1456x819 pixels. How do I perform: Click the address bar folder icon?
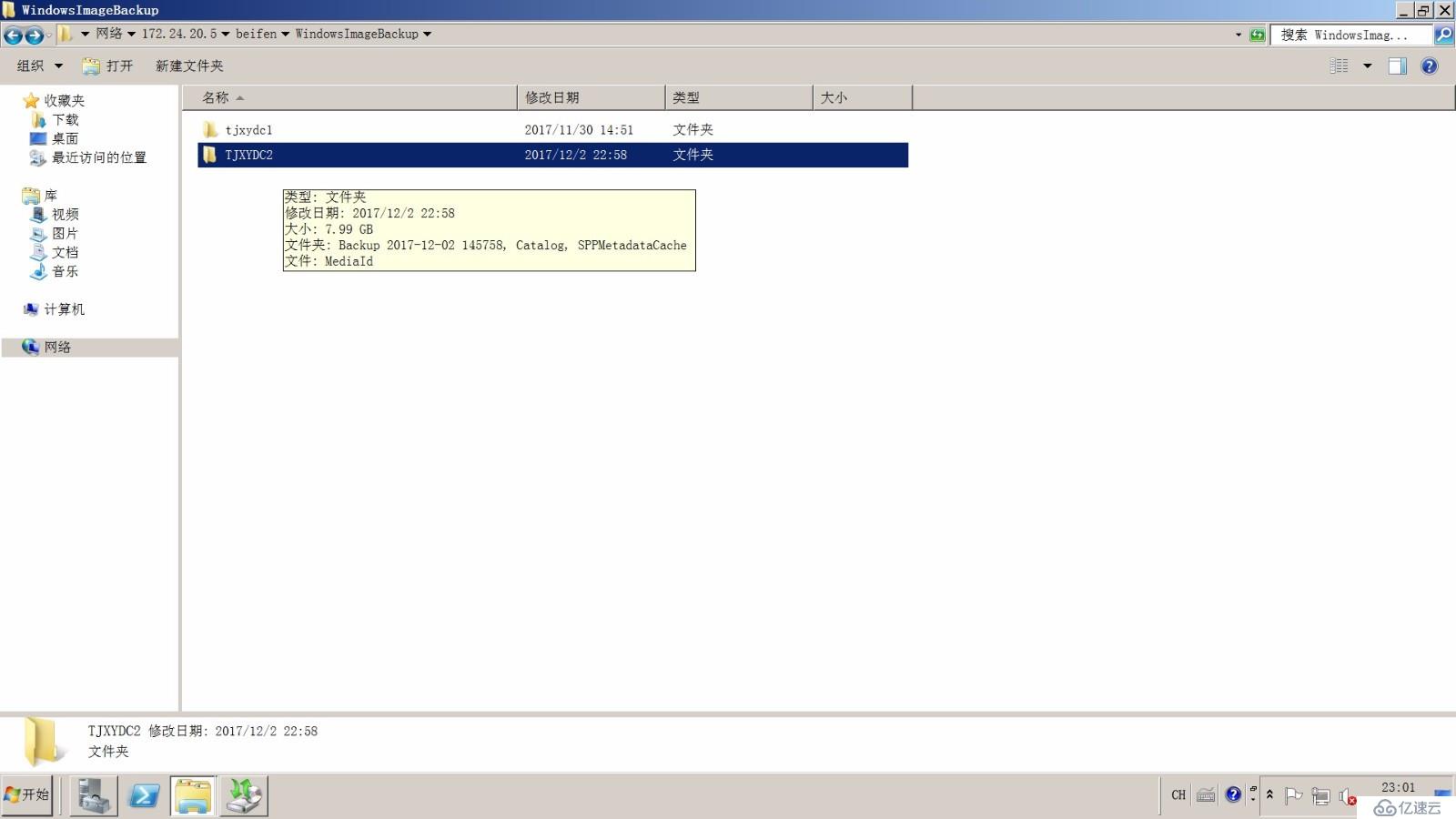coord(66,35)
